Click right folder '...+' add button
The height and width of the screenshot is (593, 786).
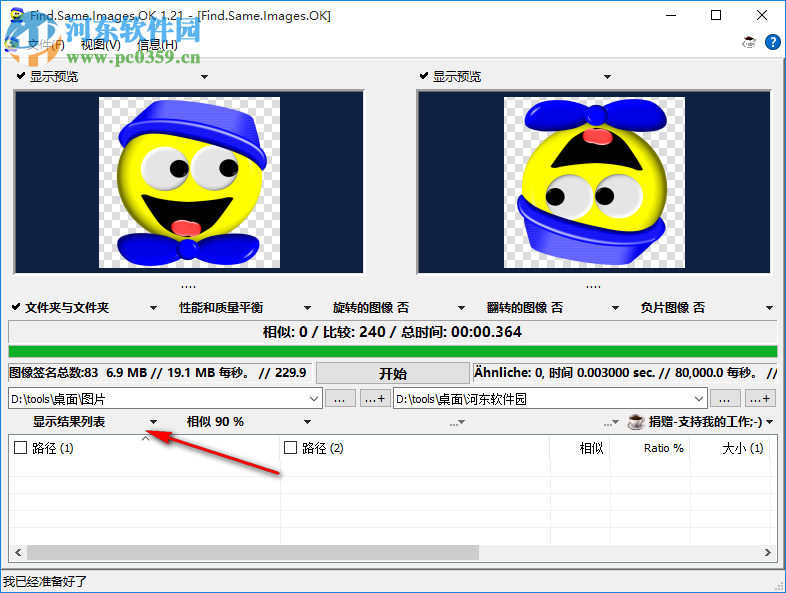[759, 399]
